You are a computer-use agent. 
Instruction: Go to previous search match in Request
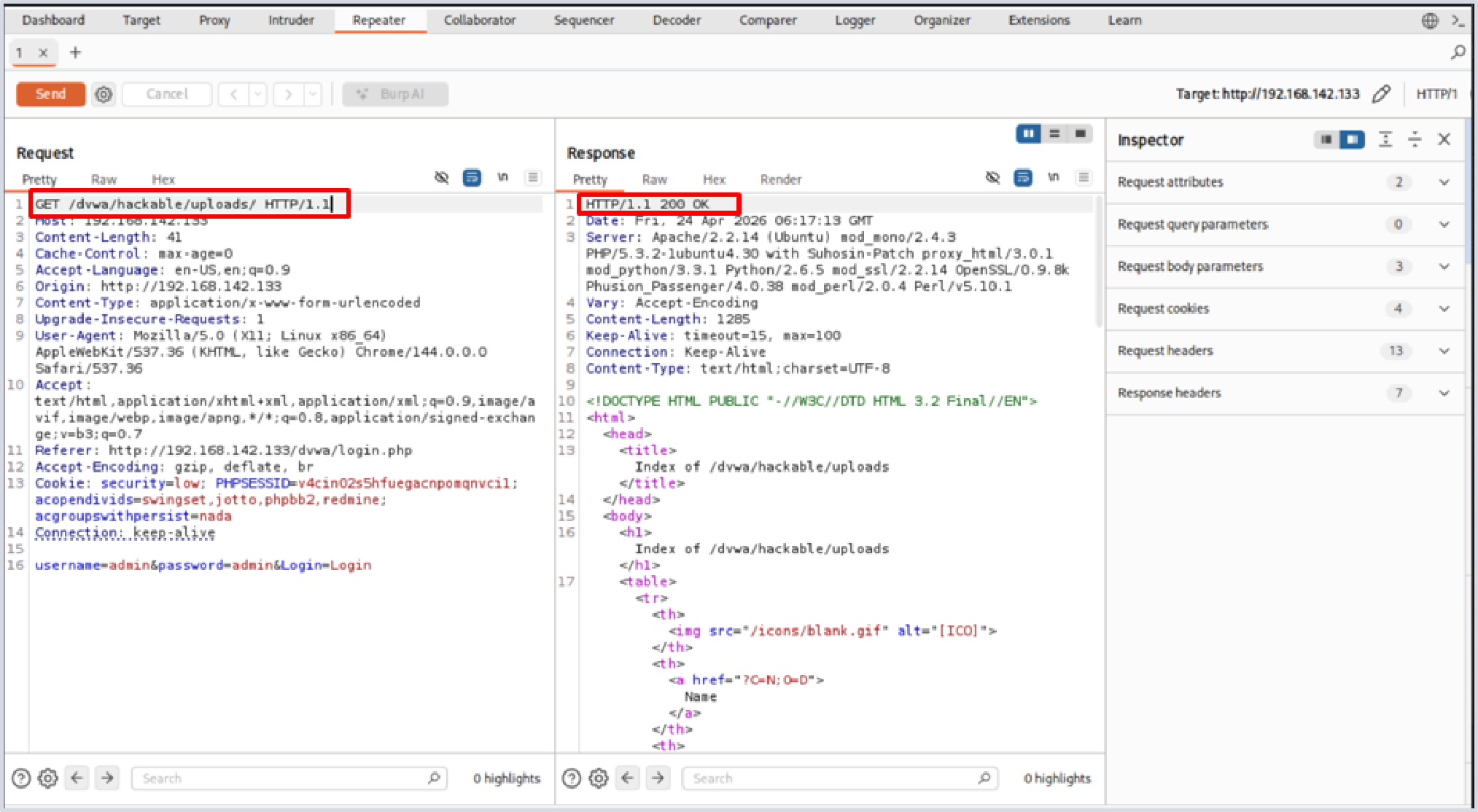pos(77,778)
